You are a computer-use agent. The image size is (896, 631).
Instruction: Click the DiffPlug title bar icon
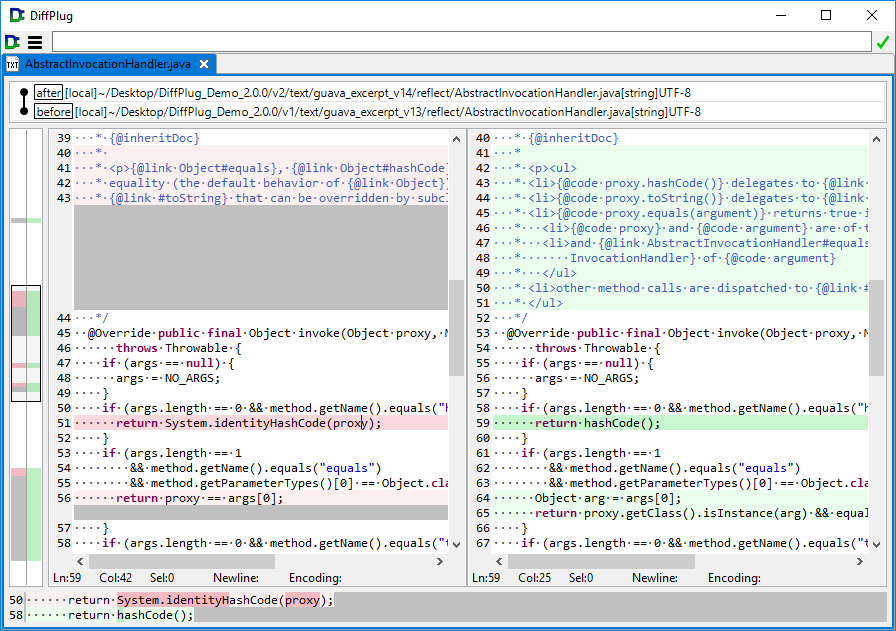tap(17, 15)
